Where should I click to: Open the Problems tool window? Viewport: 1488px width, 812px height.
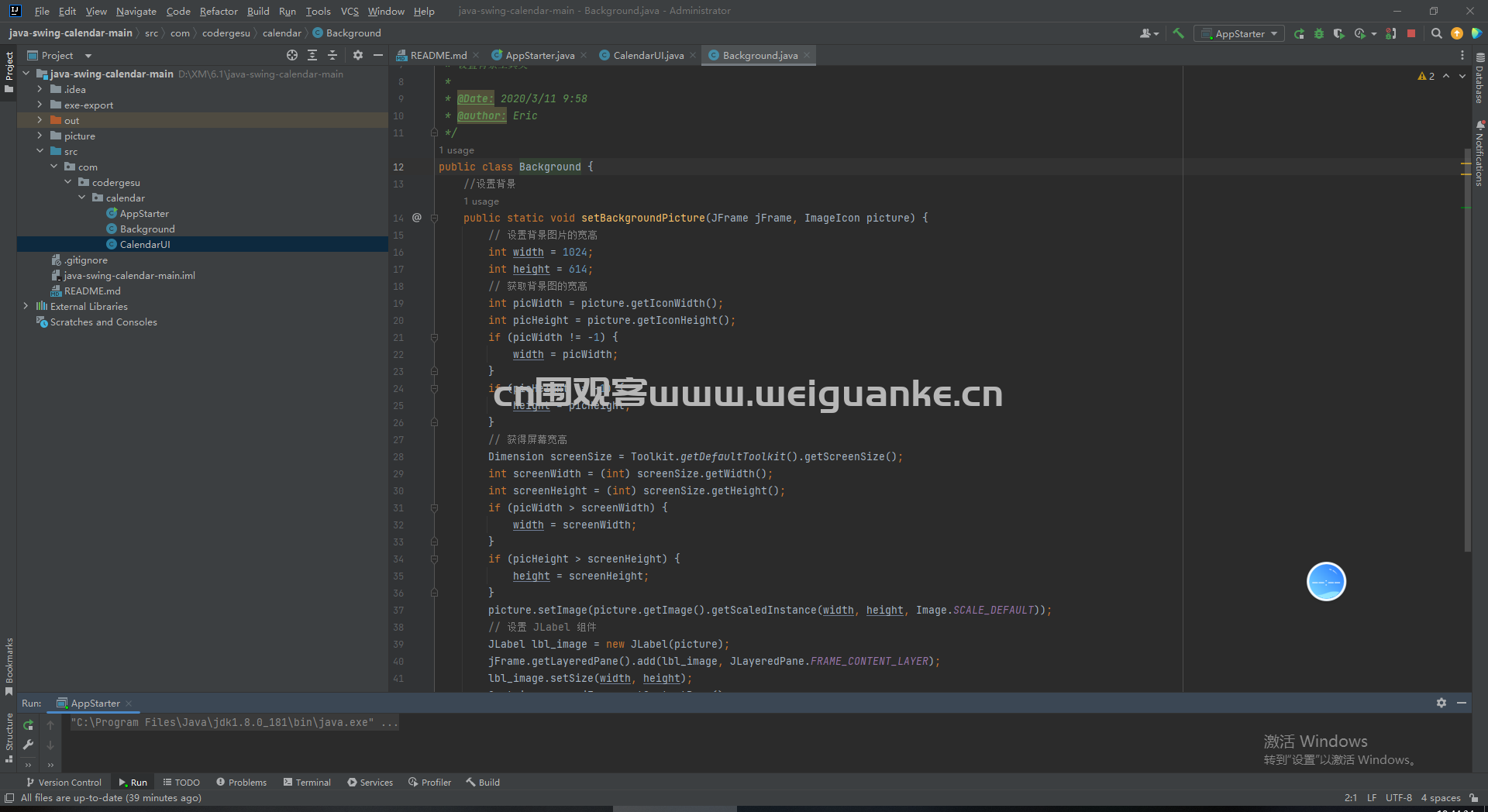[x=241, y=783]
